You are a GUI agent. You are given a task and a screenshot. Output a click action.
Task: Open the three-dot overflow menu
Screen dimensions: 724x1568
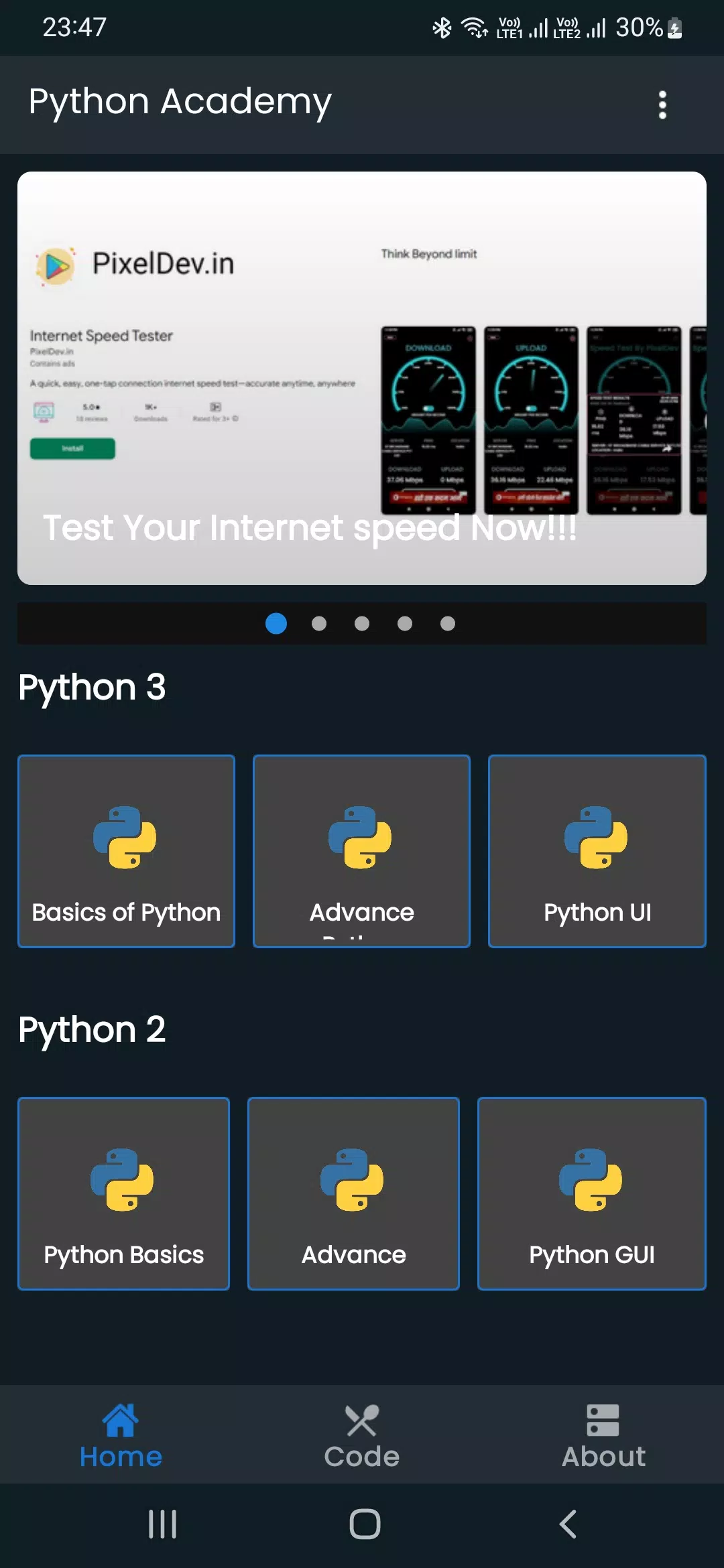pos(662,105)
